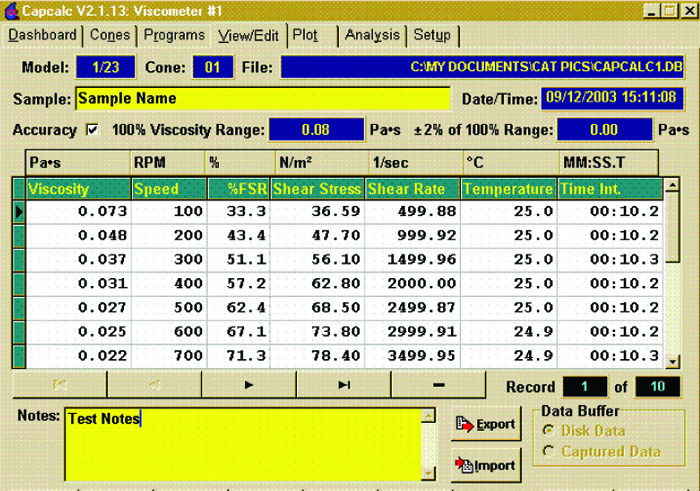Click the data table scrollbar thumb

tap(672, 227)
